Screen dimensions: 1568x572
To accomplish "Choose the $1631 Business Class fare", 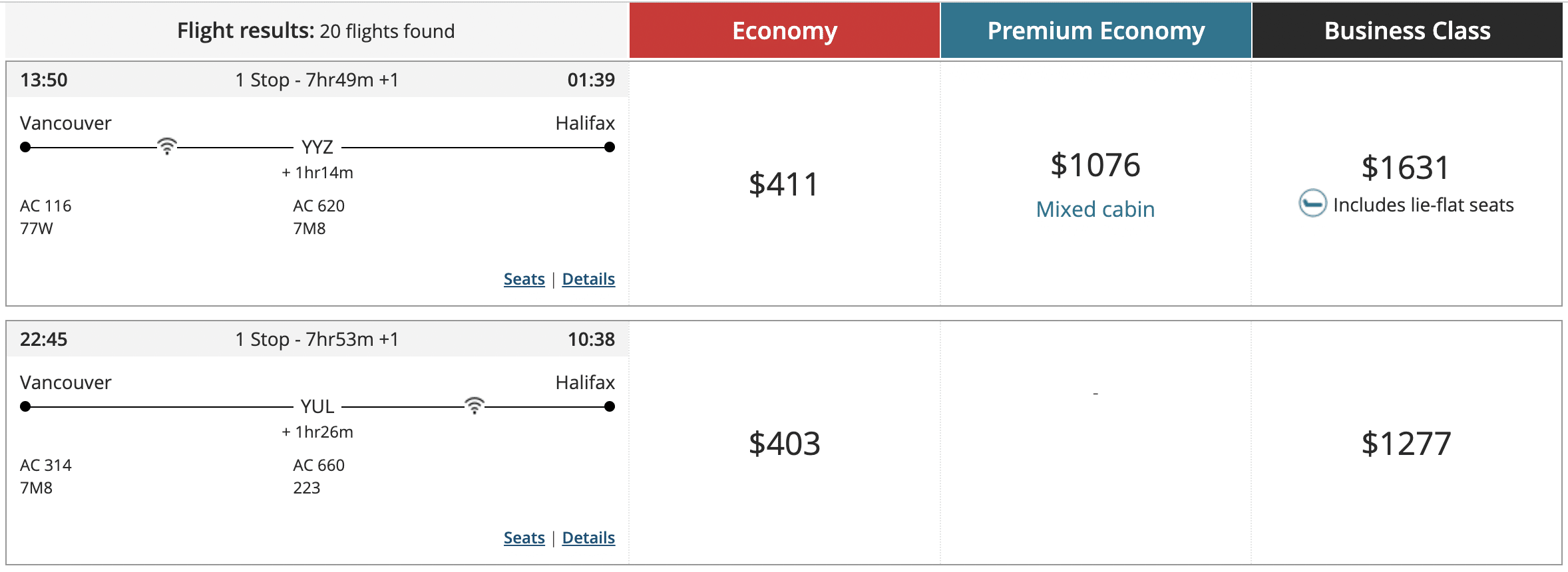I will [x=1406, y=168].
